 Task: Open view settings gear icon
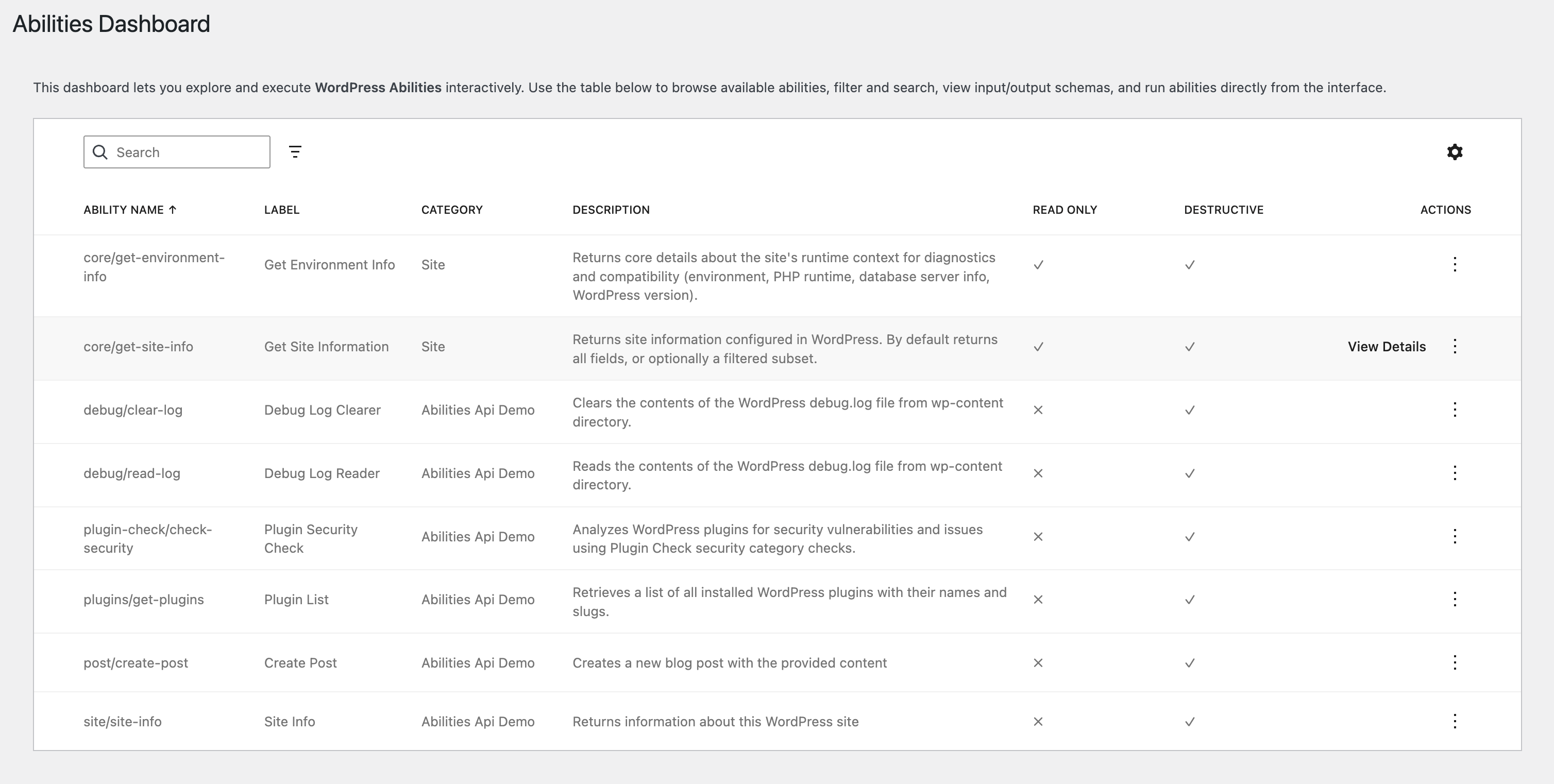tap(1455, 152)
